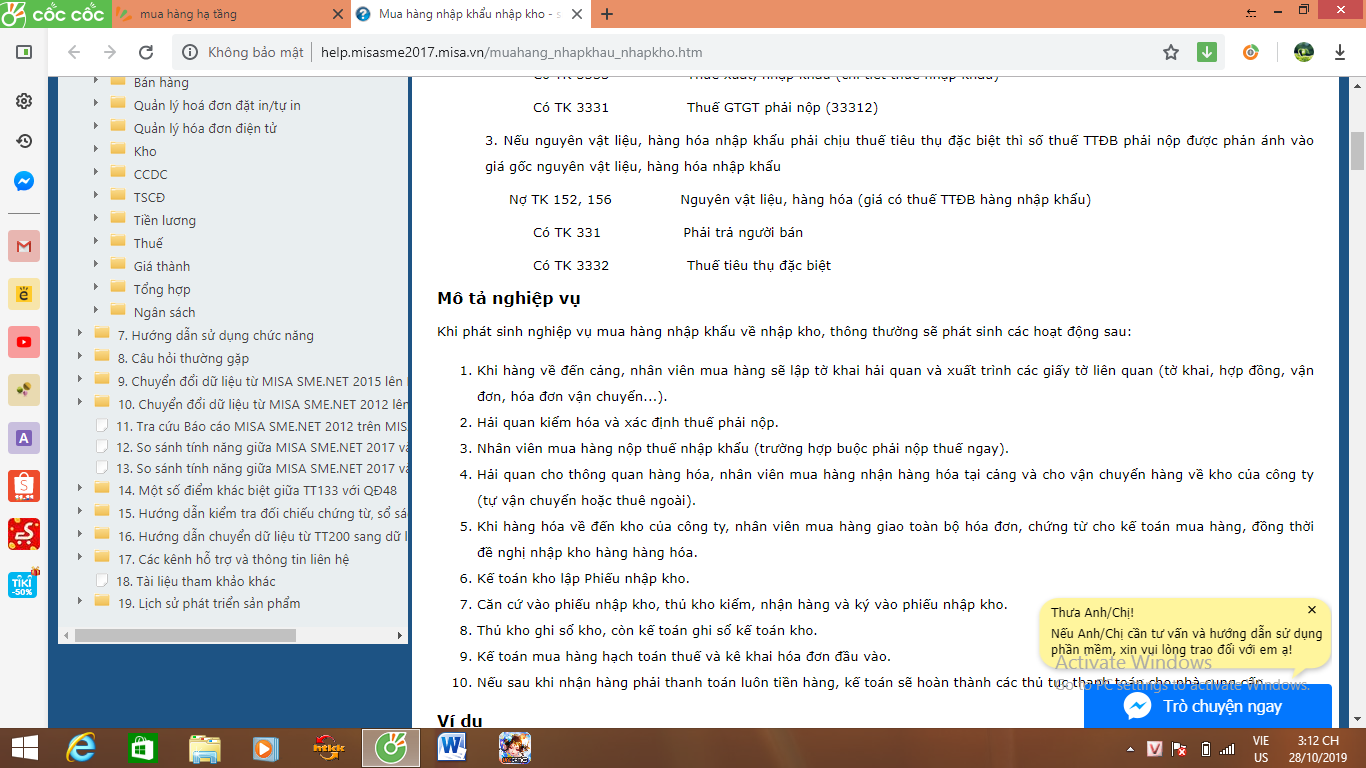The image size is (1366, 768).
Task: Open Windows Store from taskbar
Action: (142, 748)
